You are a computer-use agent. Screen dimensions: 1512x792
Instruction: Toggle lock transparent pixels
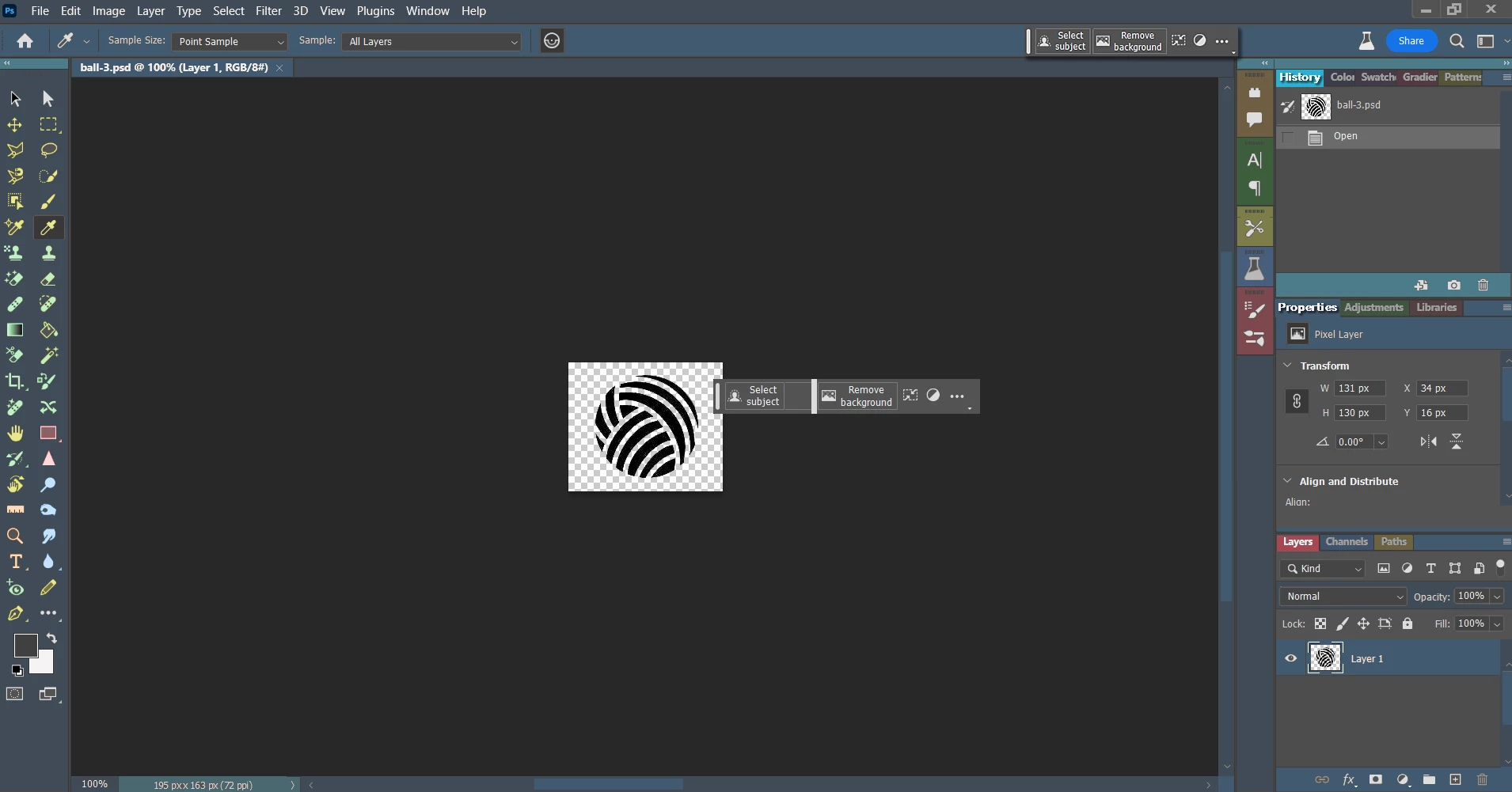[x=1320, y=623]
